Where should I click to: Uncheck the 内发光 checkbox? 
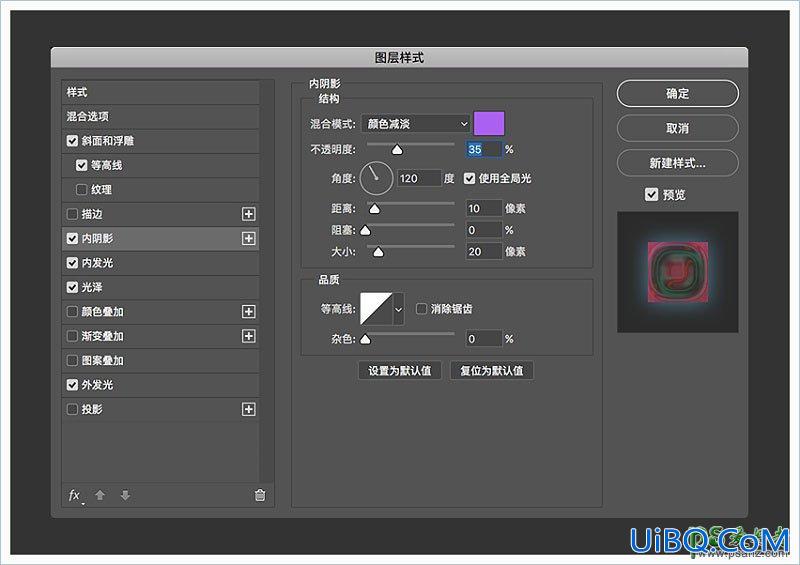[x=72, y=263]
